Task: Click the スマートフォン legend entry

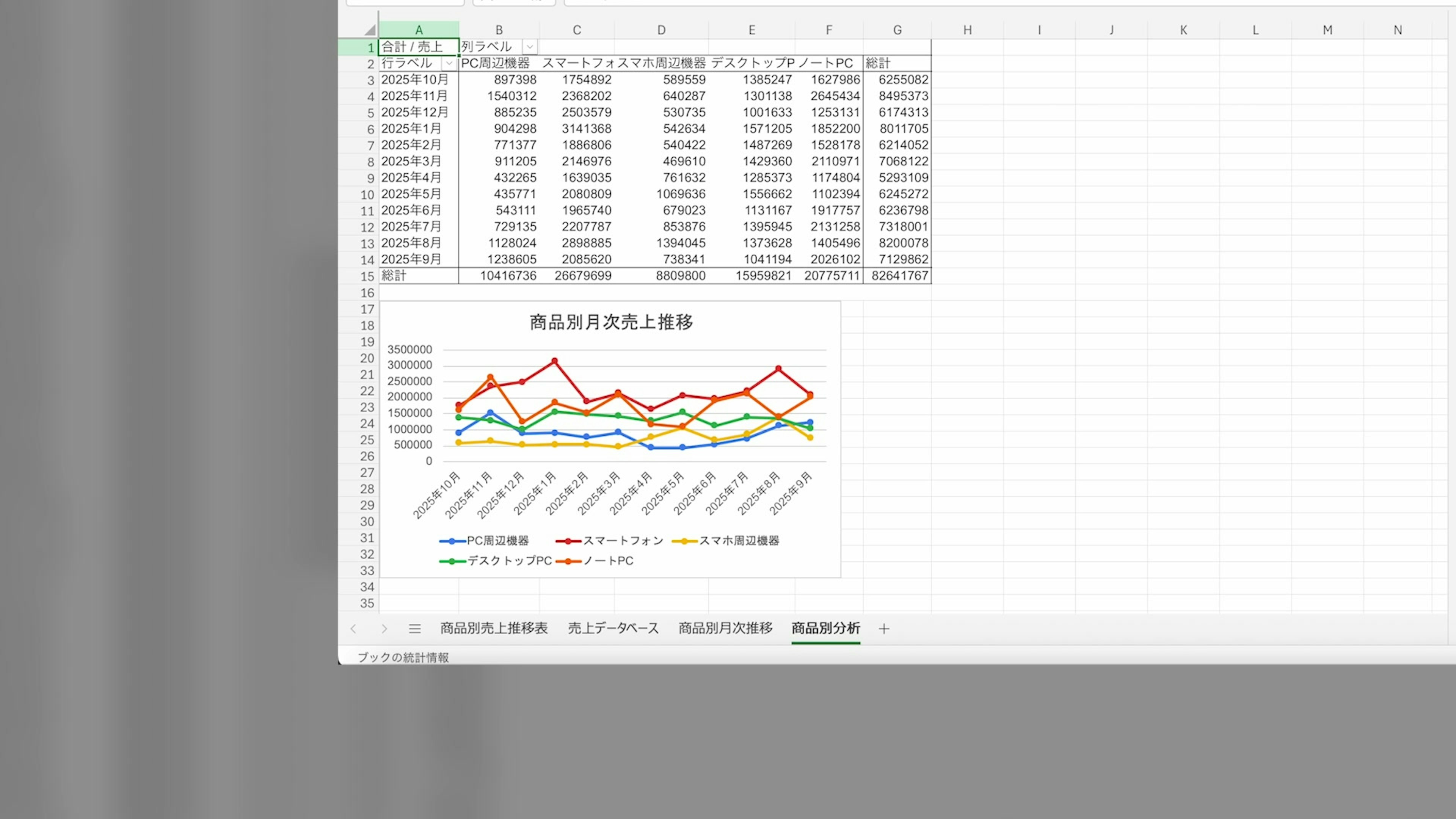Action: pyautogui.click(x=623, y=541)
